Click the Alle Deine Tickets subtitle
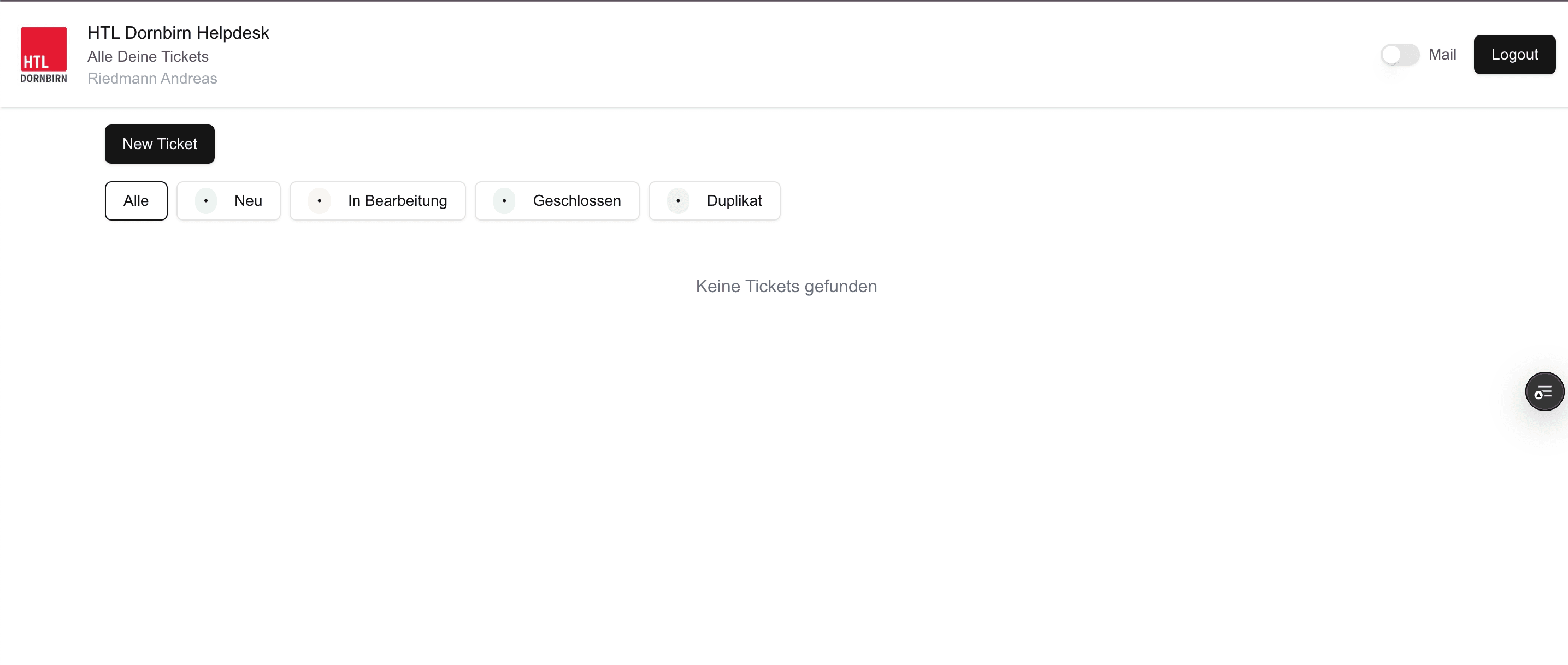The height and width of the screenshot is (665, 1568). pos(148,57)
